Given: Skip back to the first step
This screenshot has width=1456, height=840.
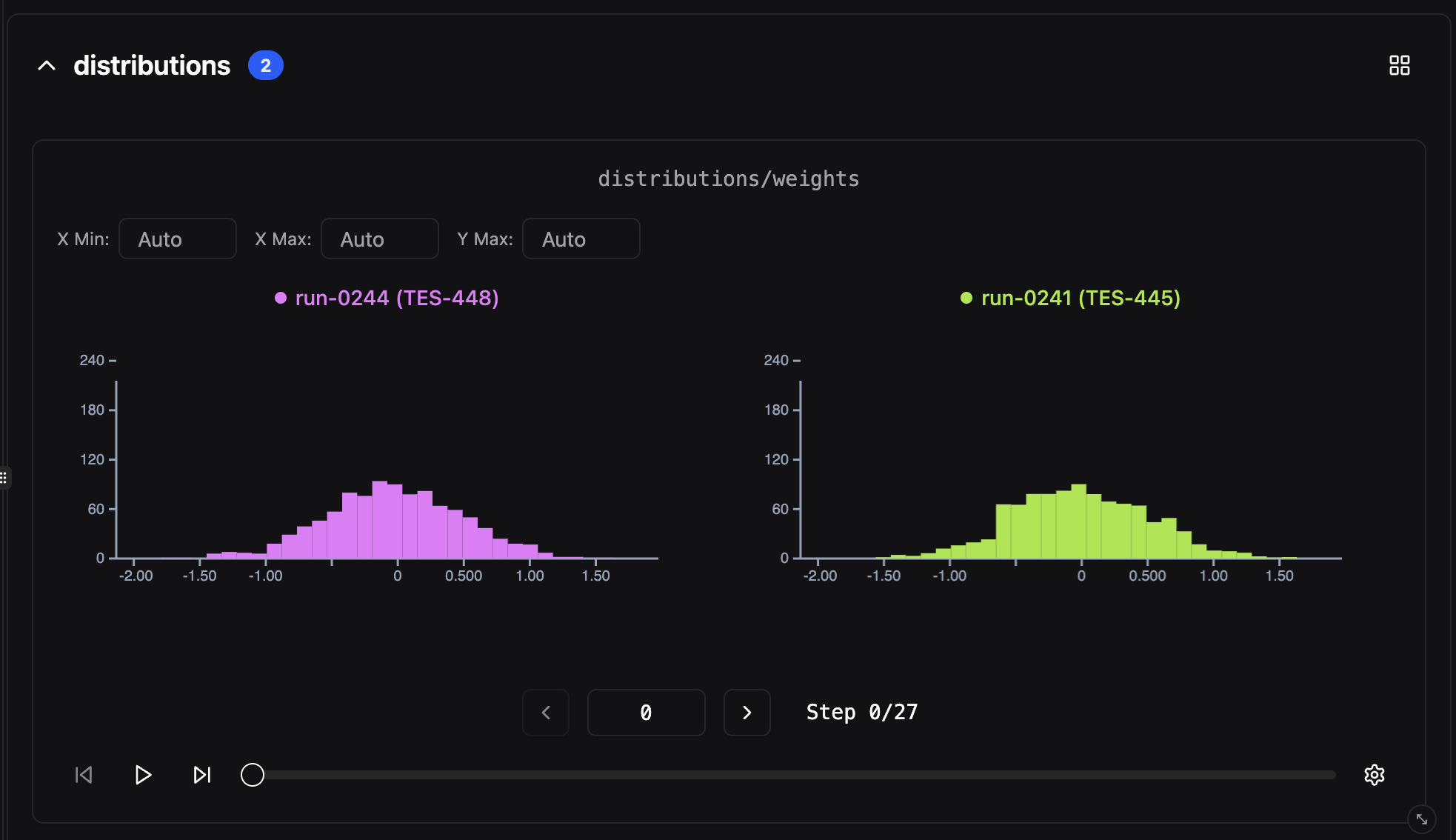Looking at the screenshot, I should 83,775.
